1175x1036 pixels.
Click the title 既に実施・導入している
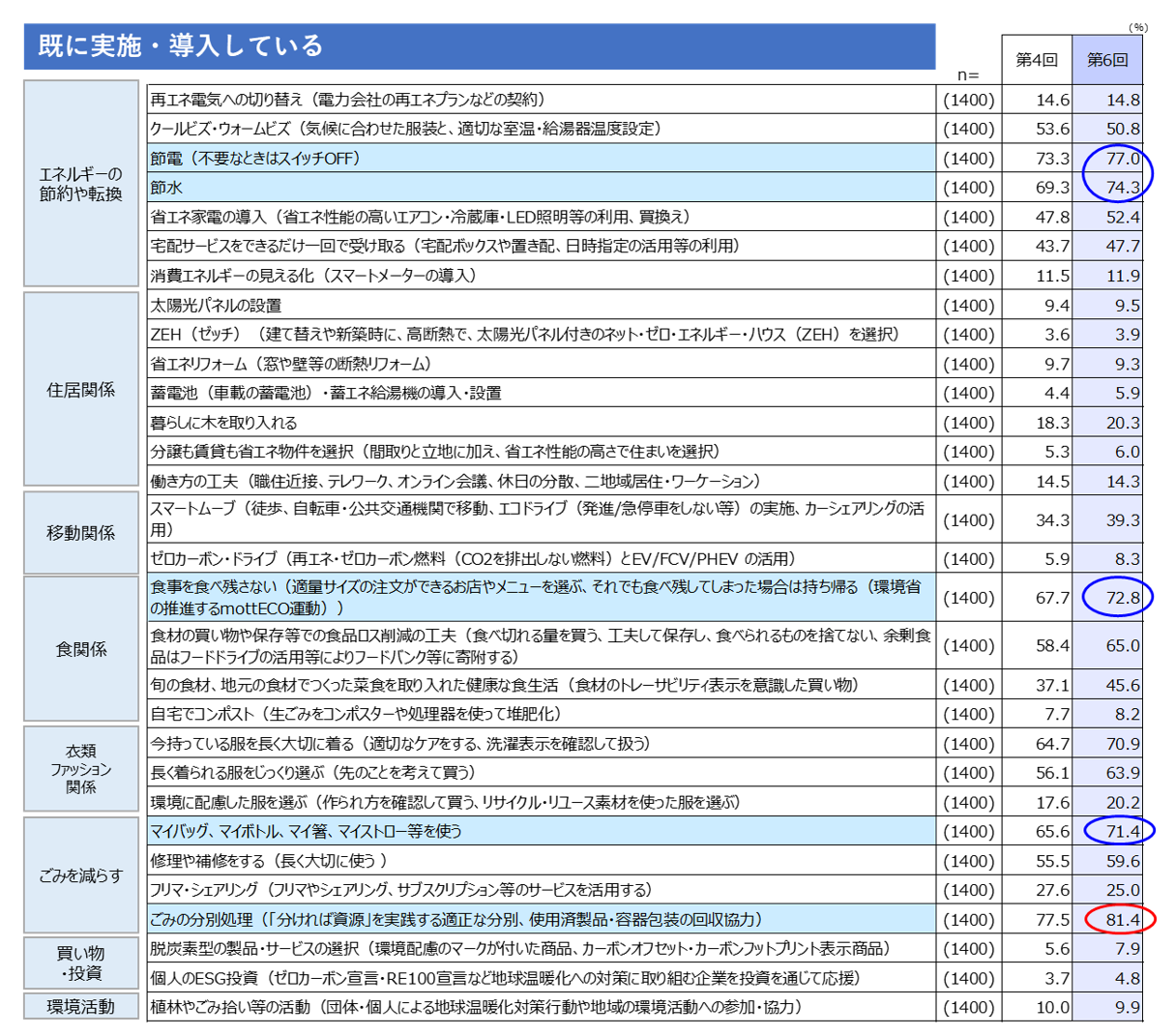(x=180, y=45)
